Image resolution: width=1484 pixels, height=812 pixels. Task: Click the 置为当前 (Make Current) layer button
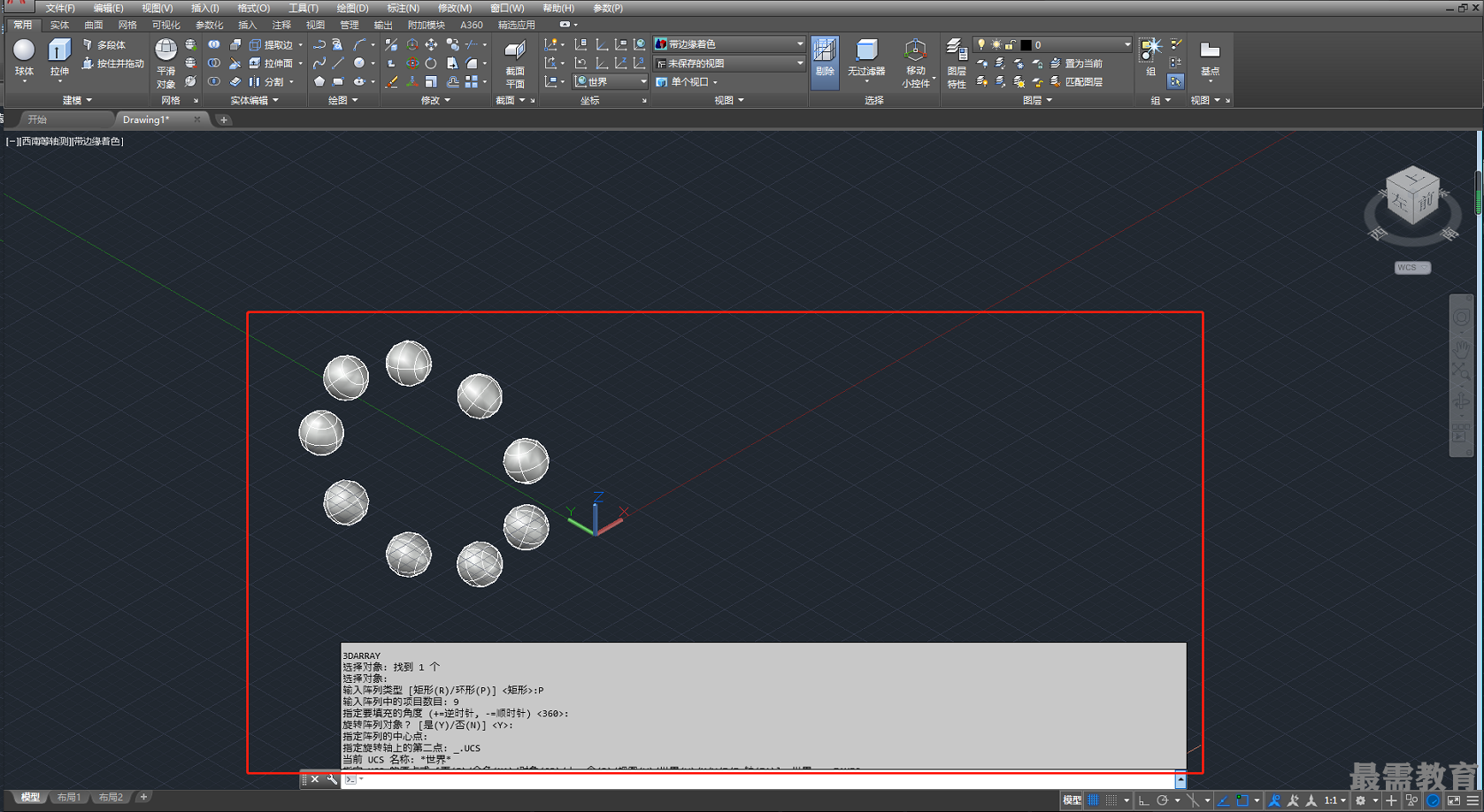pyautogui.click(x=1076, y=64)
